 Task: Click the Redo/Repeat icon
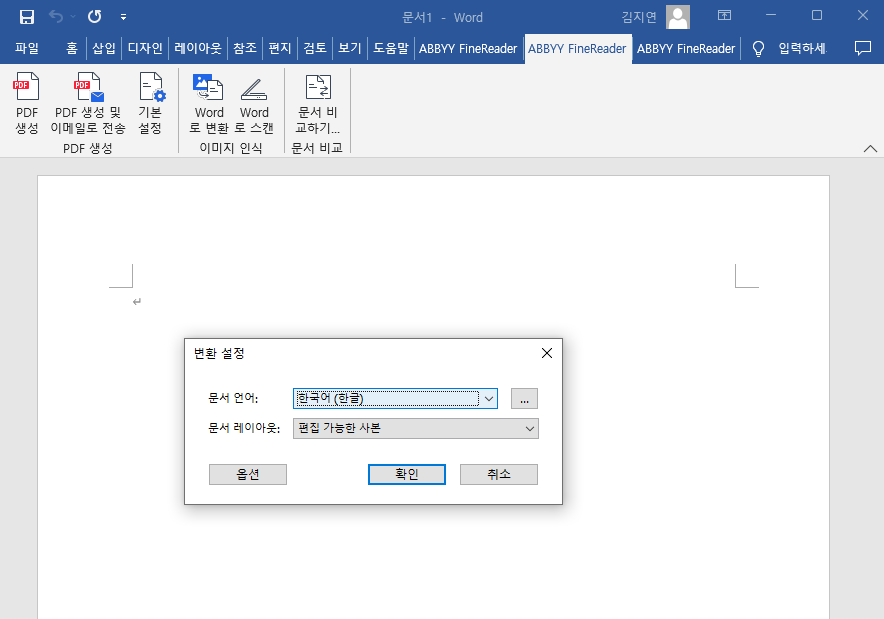(x=95, y=17)
